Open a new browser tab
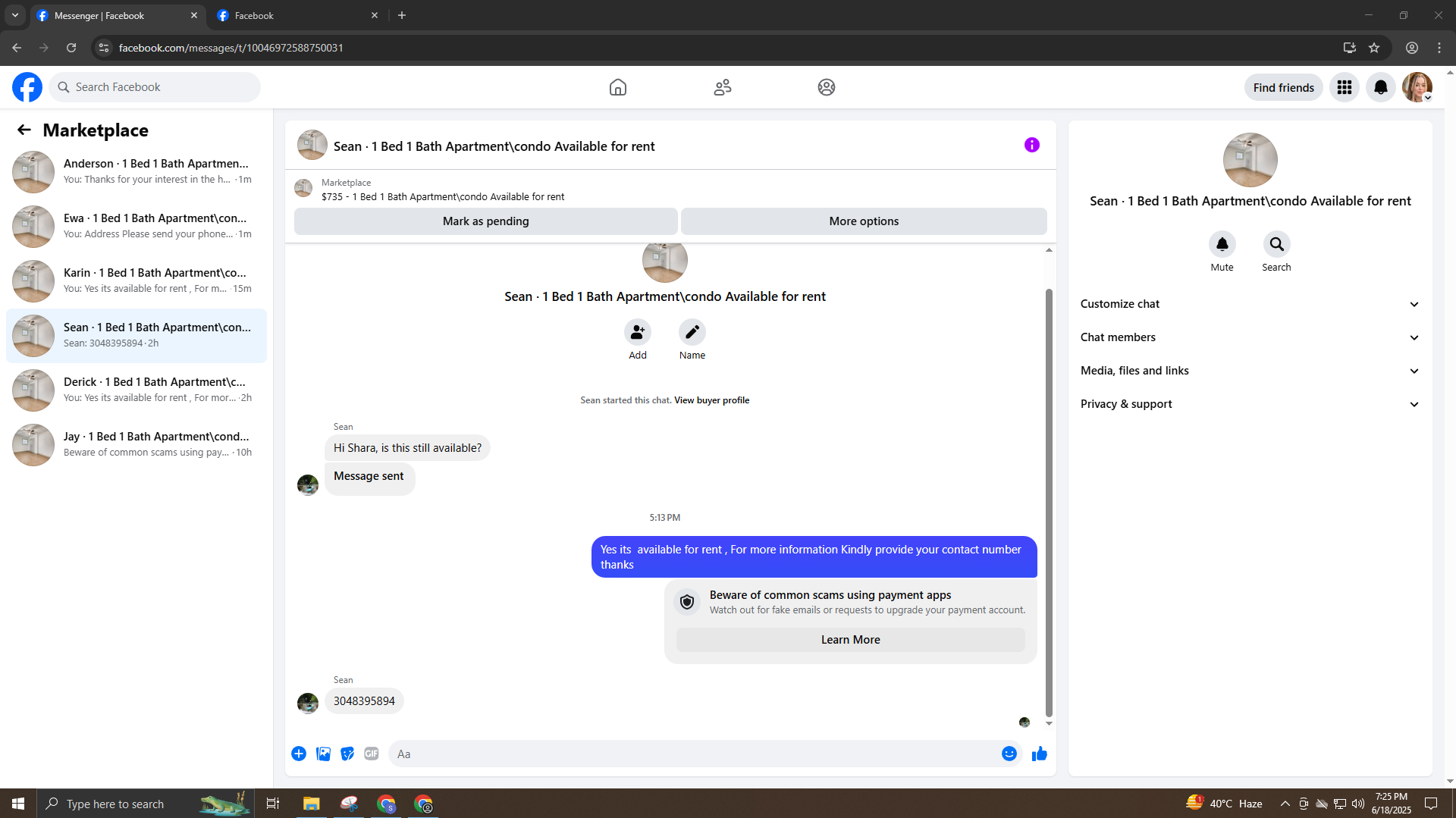This screenshot has height=818, width=1456. tap(402, 15)
